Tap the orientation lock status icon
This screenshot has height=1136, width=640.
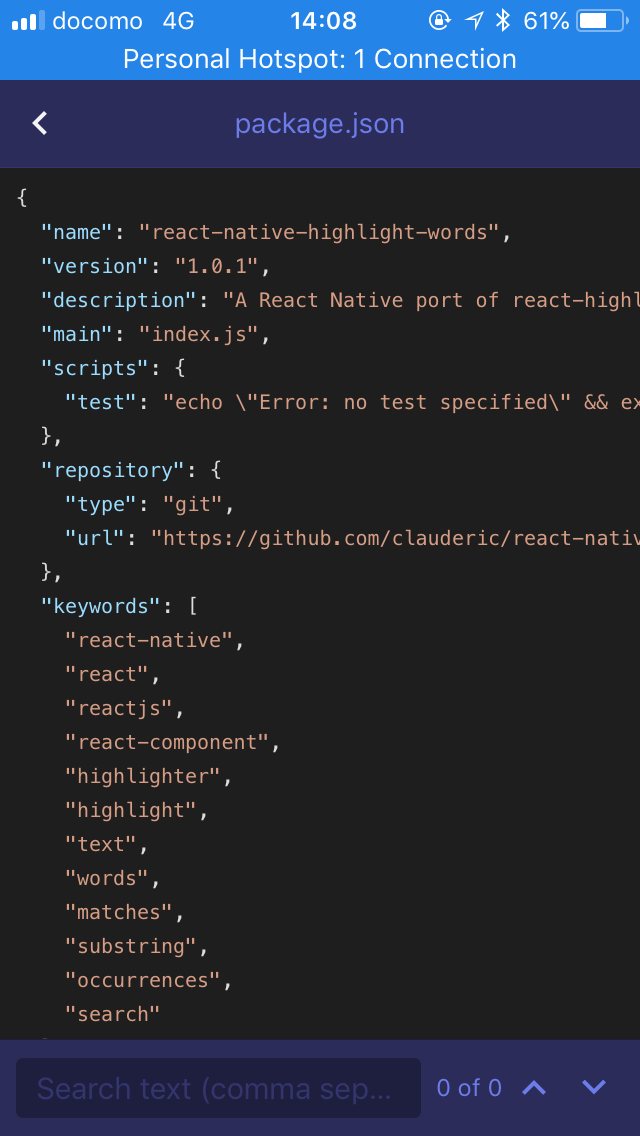click(439, 20)
